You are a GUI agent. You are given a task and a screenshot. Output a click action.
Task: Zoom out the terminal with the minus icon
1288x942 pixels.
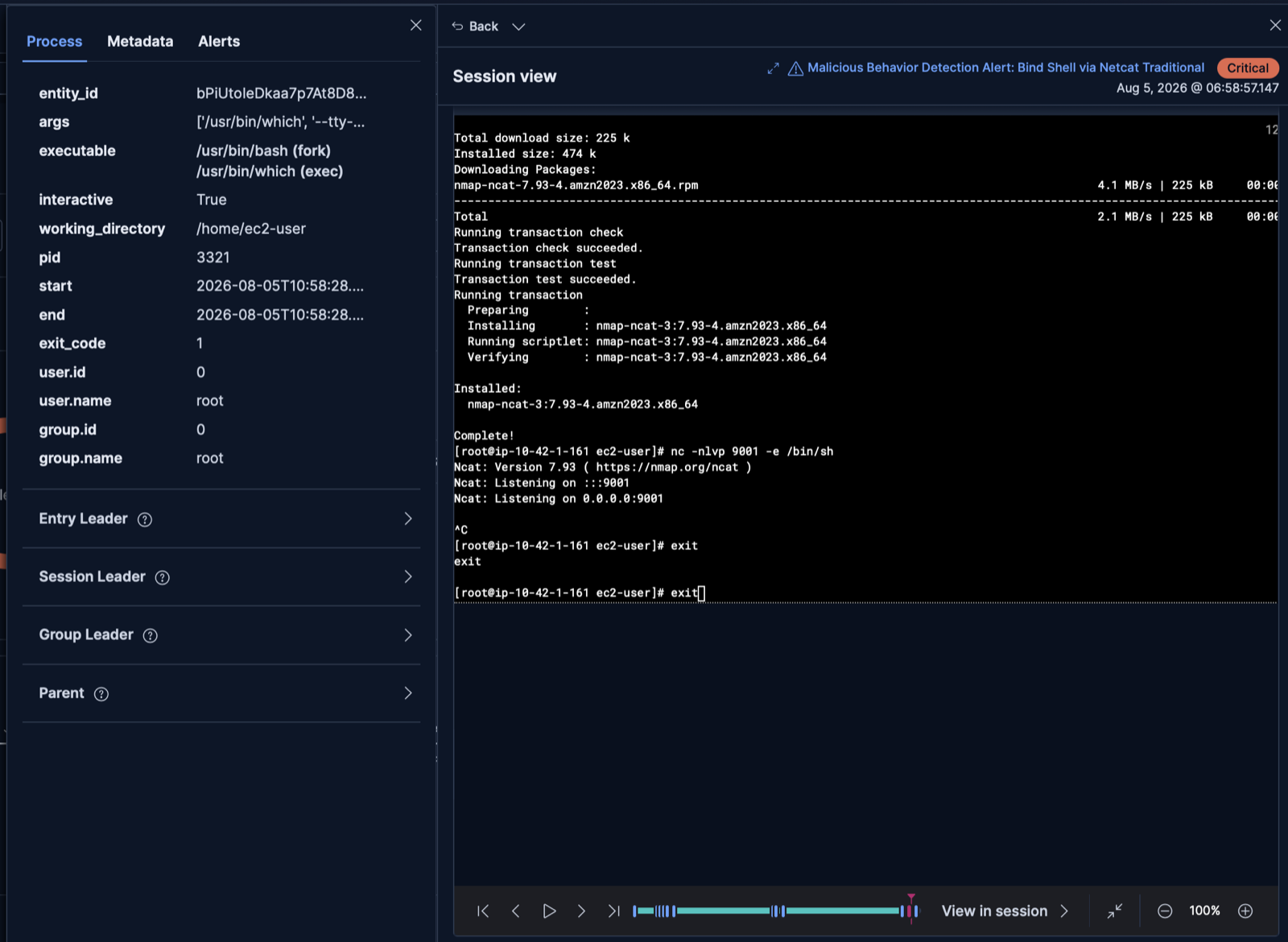point(1165,911)
